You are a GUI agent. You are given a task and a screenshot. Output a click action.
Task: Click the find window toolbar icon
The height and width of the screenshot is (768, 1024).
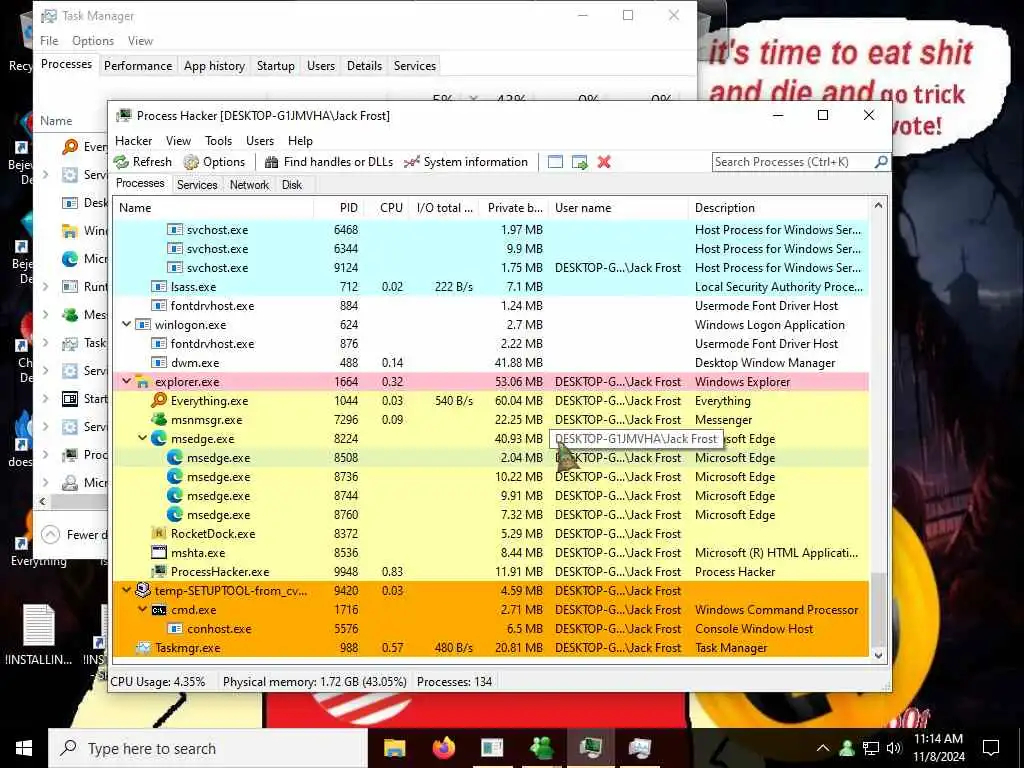(x=555, y=162)
